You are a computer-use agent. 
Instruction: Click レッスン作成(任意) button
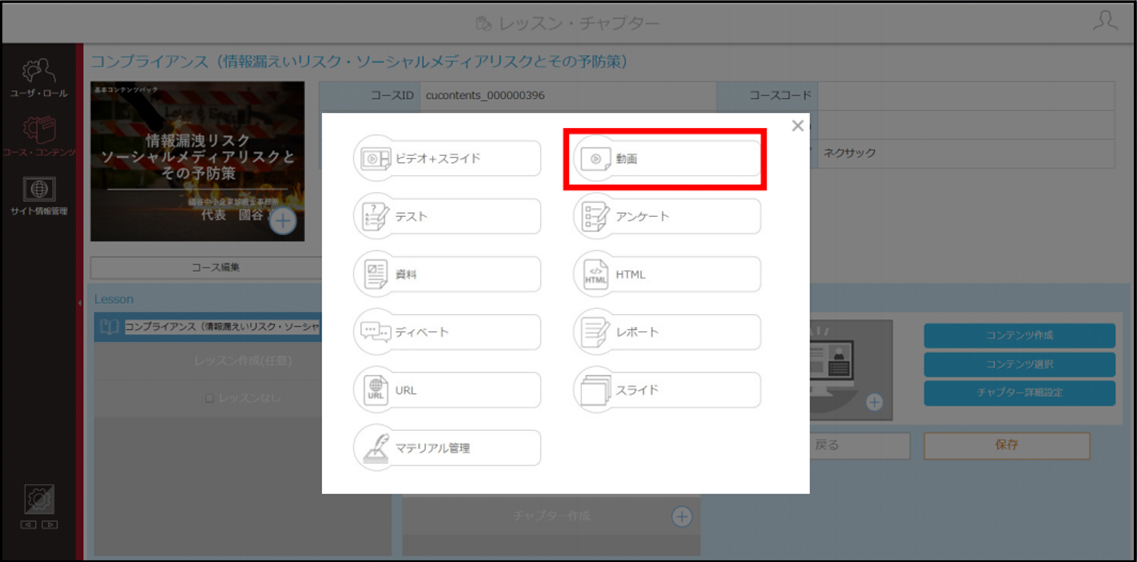(x=243, y=360)
